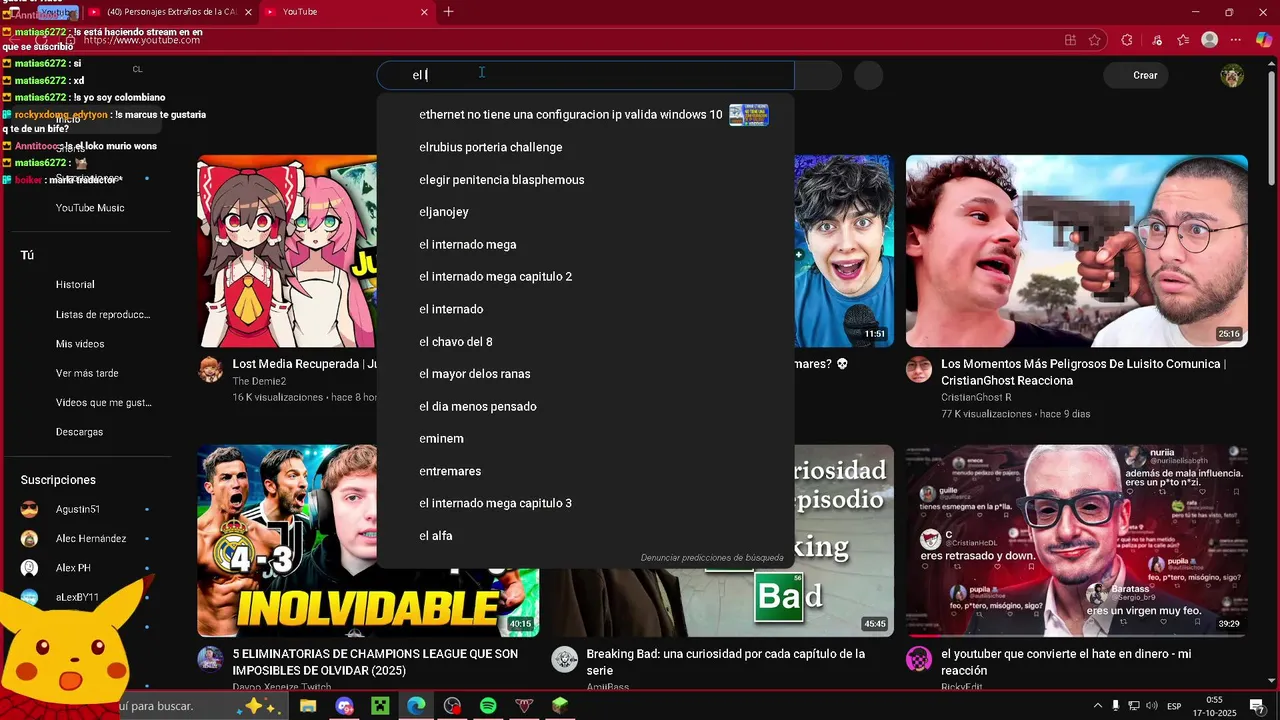Open YouTube Music sidebar link

click(x=90, y=208)
